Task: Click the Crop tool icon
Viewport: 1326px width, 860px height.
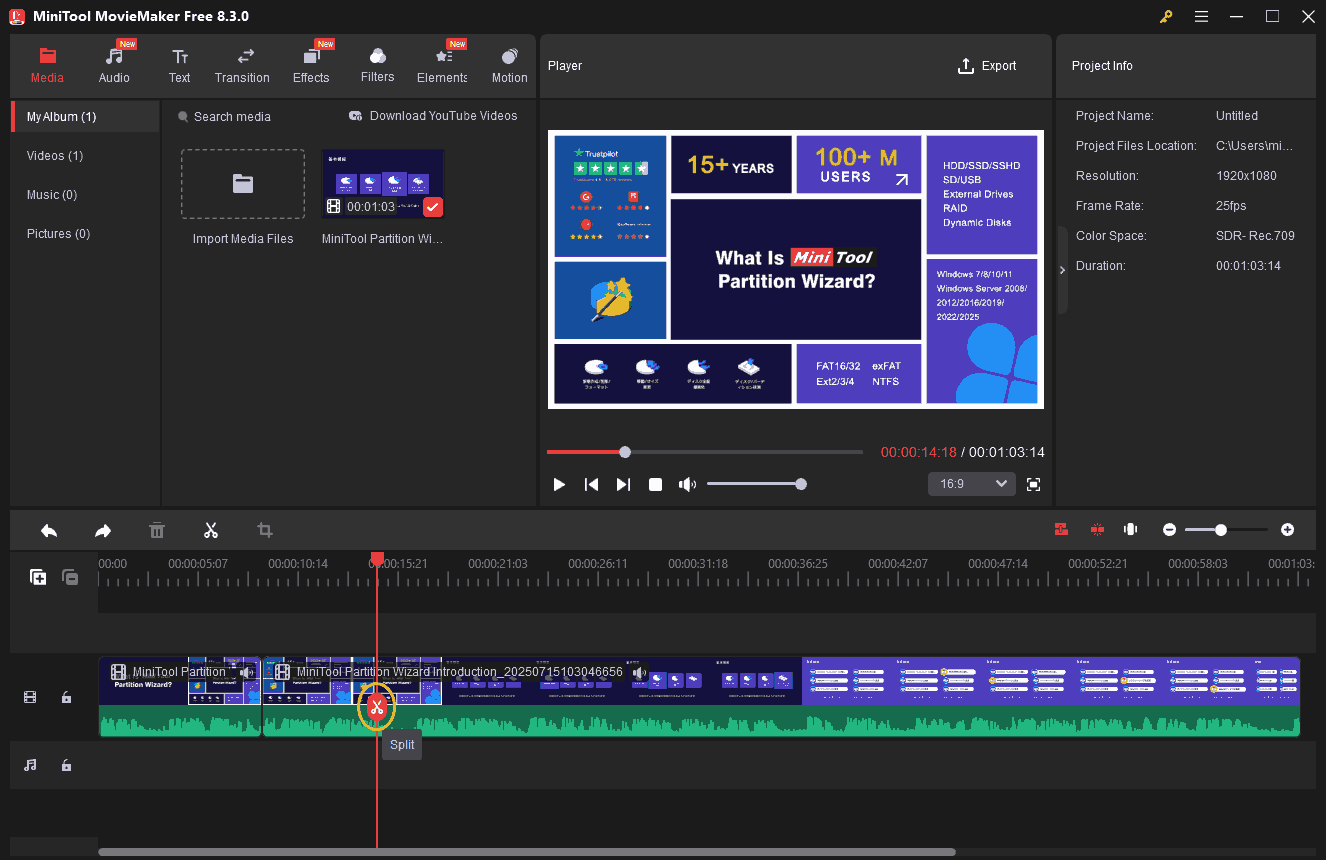Action: point(265,530)
